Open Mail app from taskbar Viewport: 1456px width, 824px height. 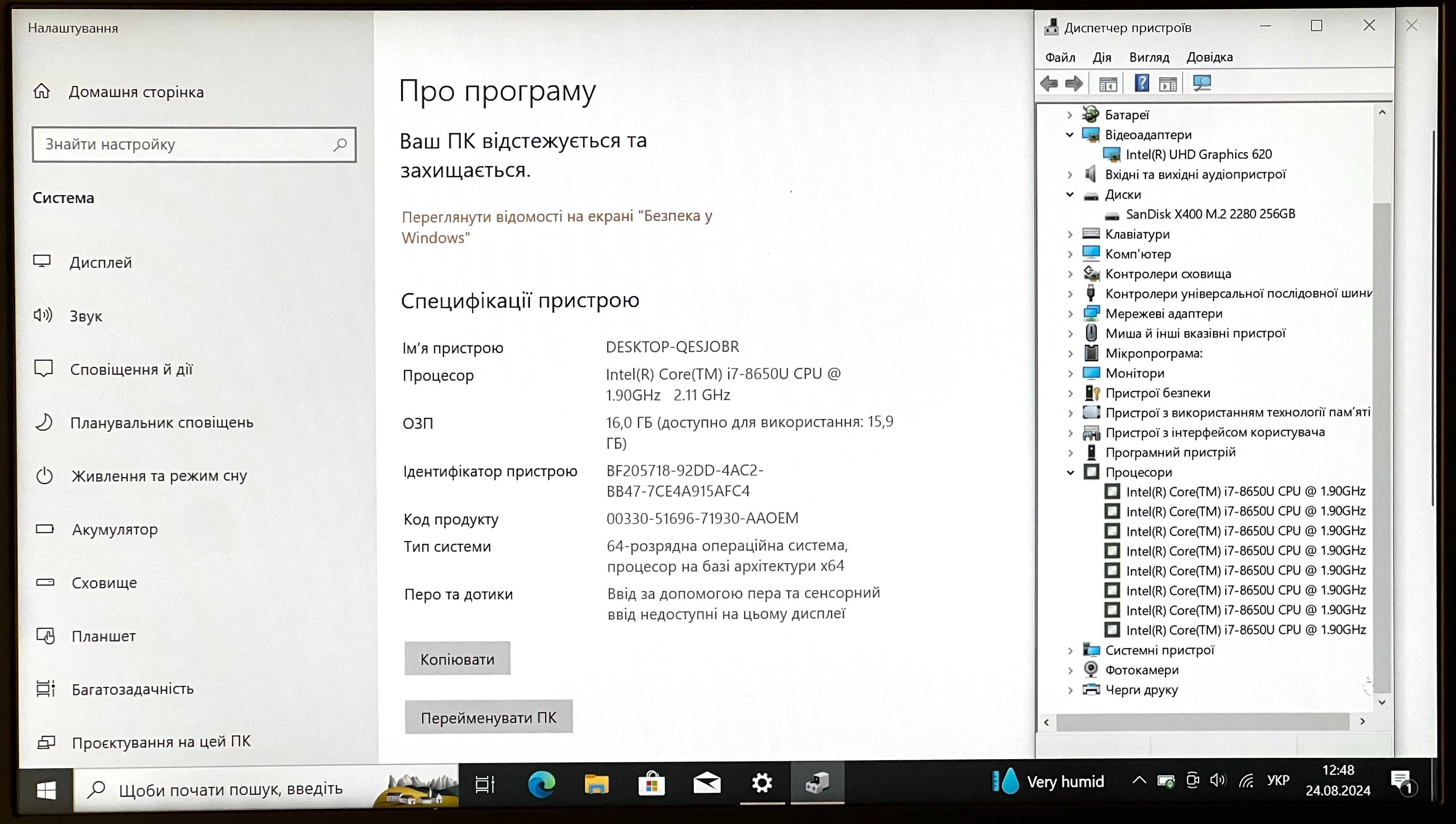click(x=707, y=783)
